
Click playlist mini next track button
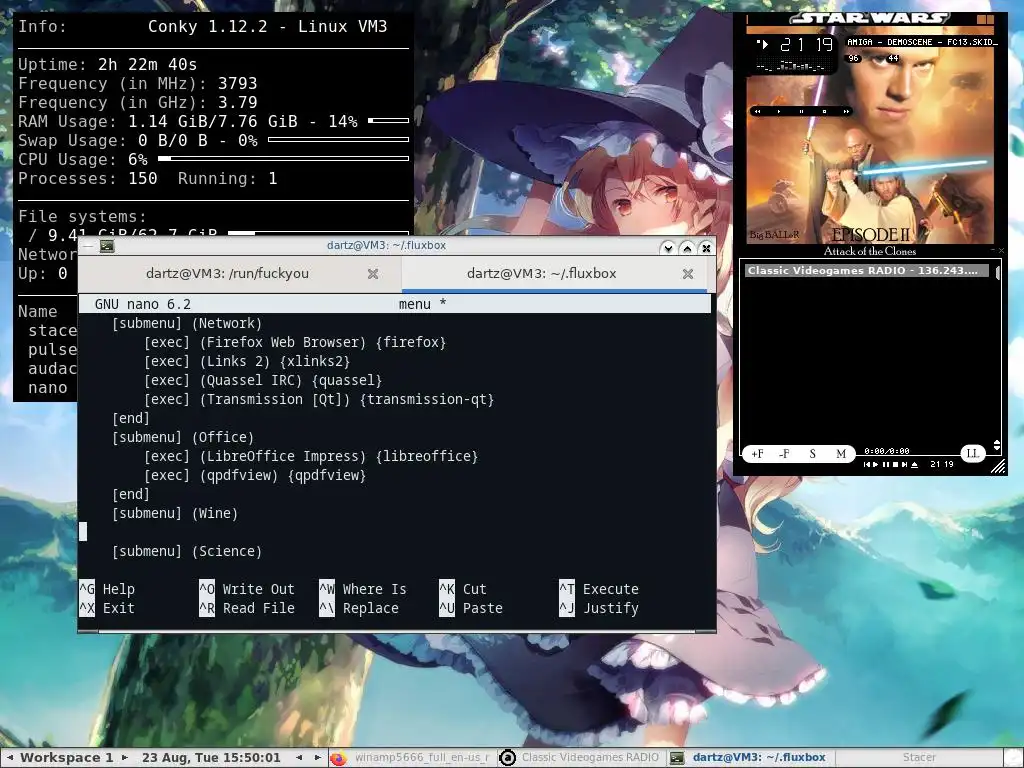pos(904,465)
